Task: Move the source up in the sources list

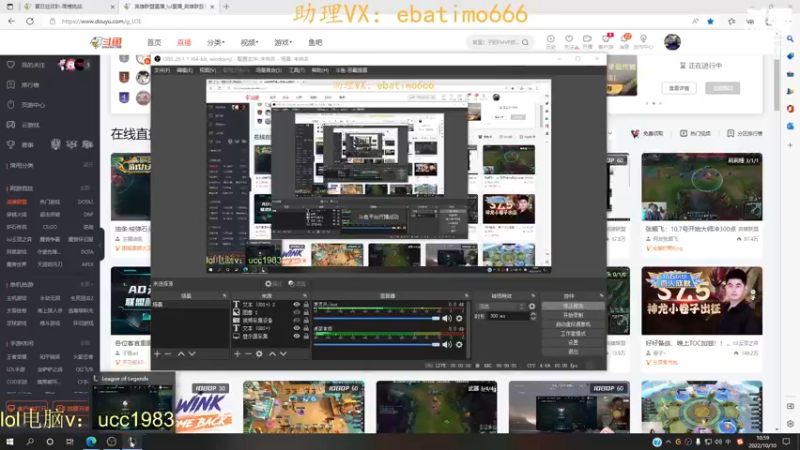Action: [272, 354]
